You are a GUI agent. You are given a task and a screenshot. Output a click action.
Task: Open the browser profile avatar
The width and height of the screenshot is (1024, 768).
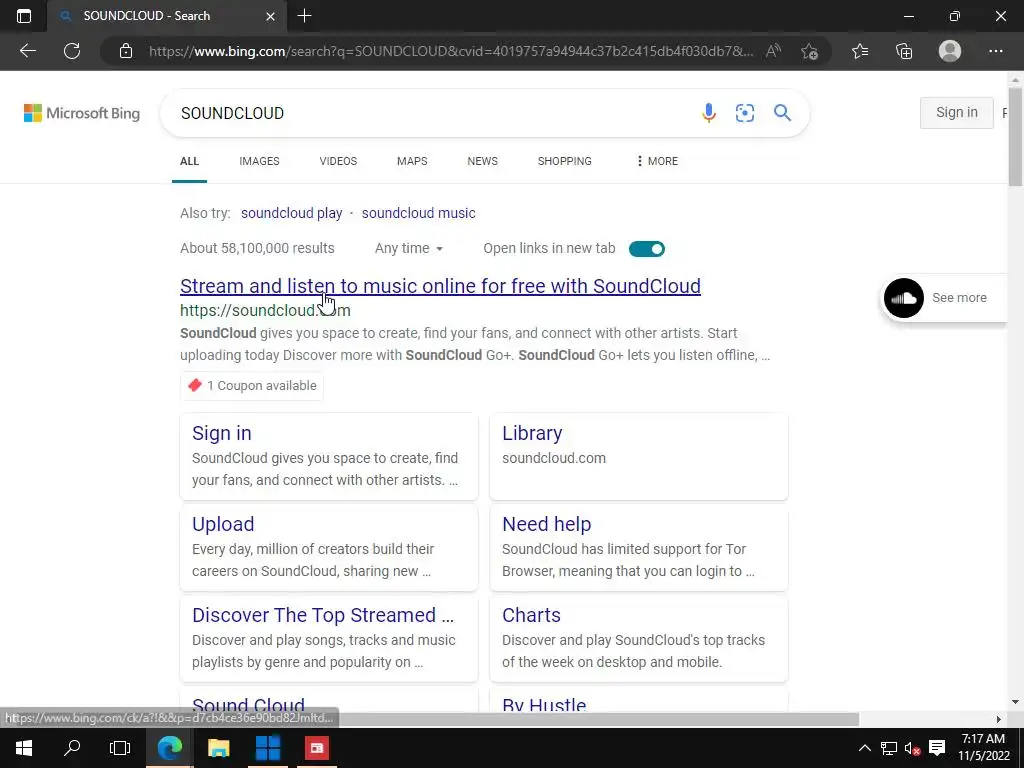click(950, 51)
